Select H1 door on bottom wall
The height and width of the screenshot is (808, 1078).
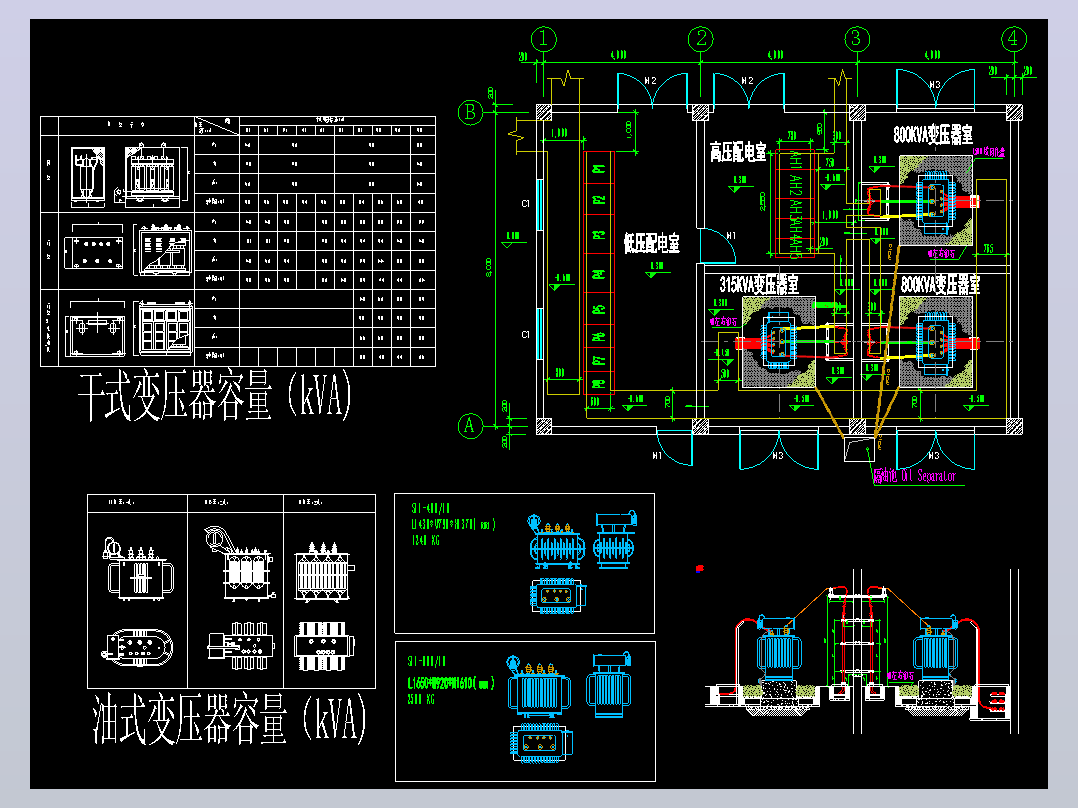pos(674,448)
